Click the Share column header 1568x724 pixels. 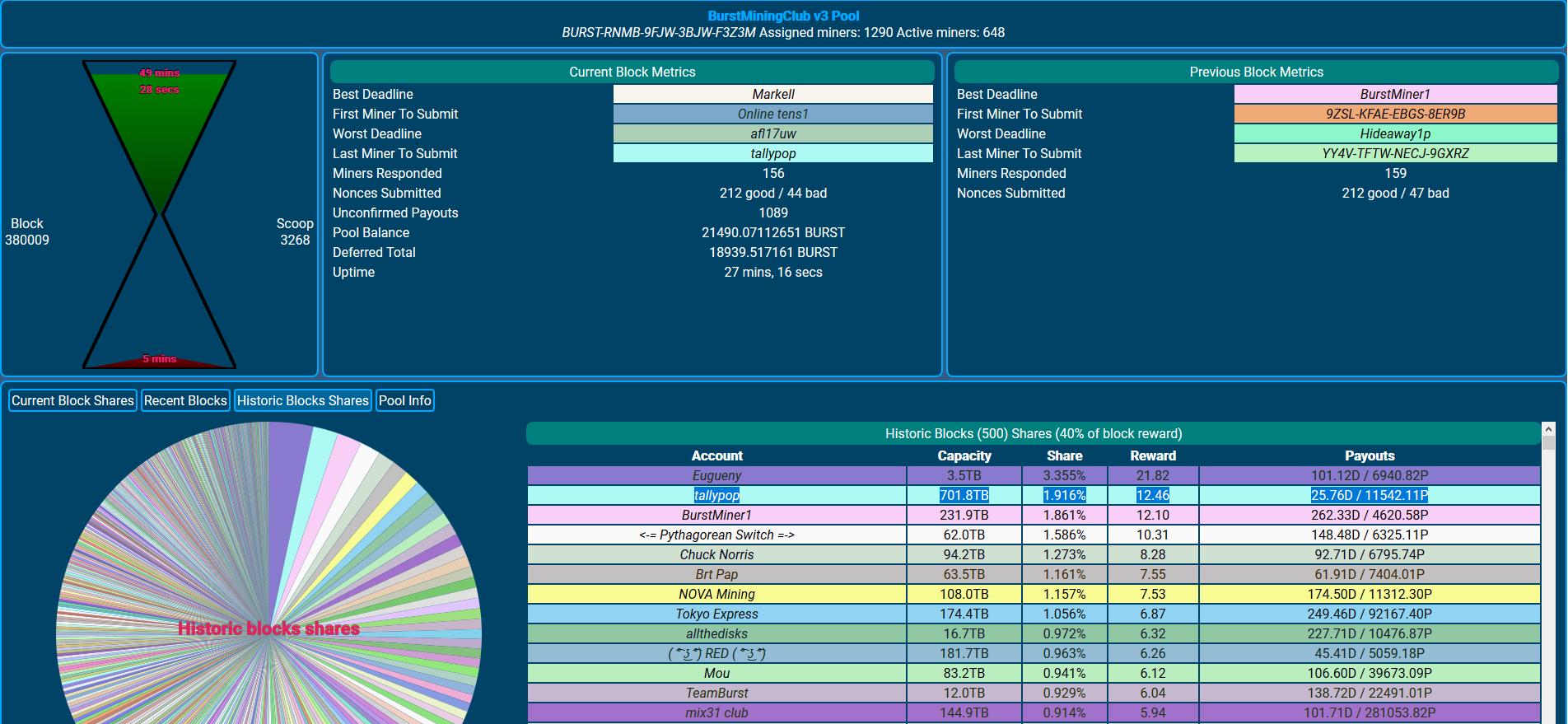(x=1065, y=455)
